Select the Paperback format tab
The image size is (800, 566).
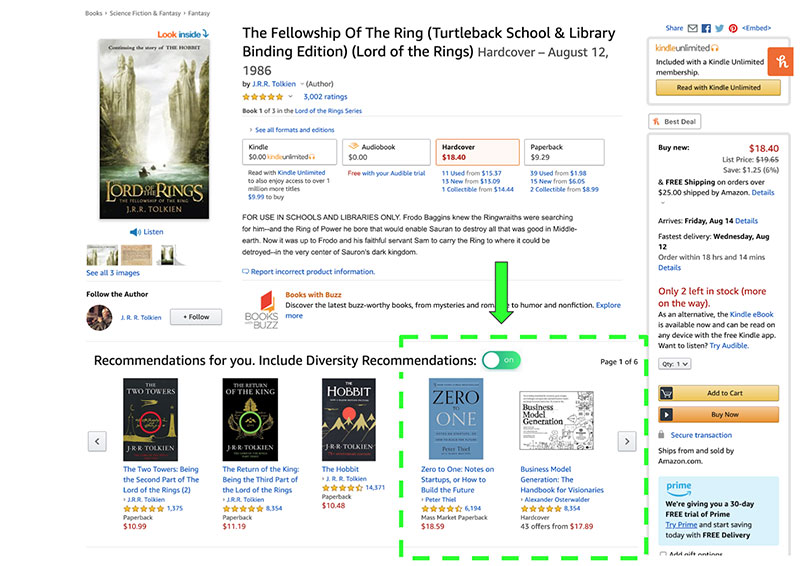point(564,152)
